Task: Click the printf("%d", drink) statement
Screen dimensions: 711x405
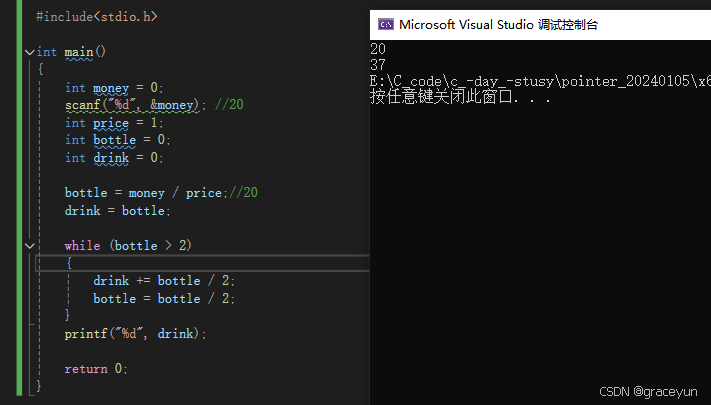Action: 135,334
